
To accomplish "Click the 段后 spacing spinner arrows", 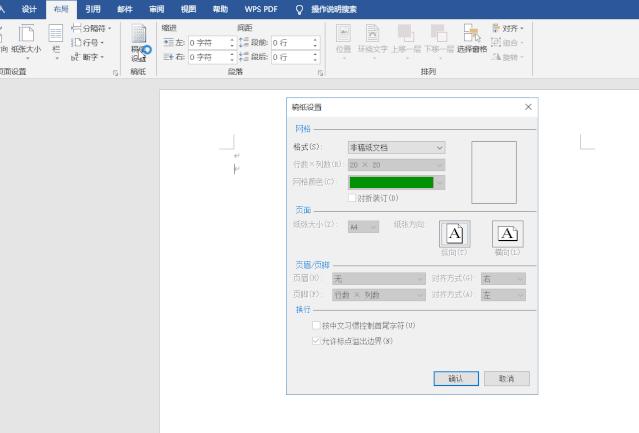I will point(315,57).
